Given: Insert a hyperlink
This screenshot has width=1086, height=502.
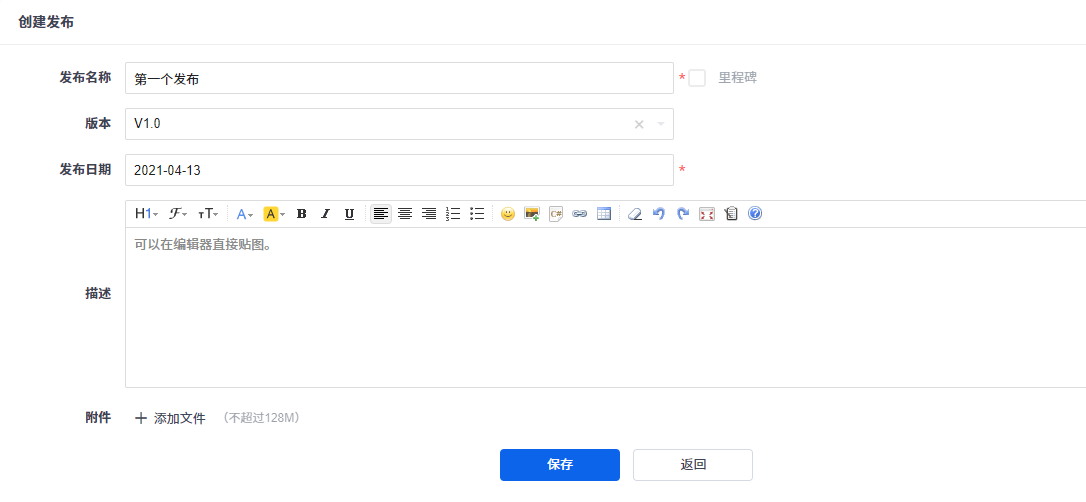Looking at the screenshot, I should point(580,214).
